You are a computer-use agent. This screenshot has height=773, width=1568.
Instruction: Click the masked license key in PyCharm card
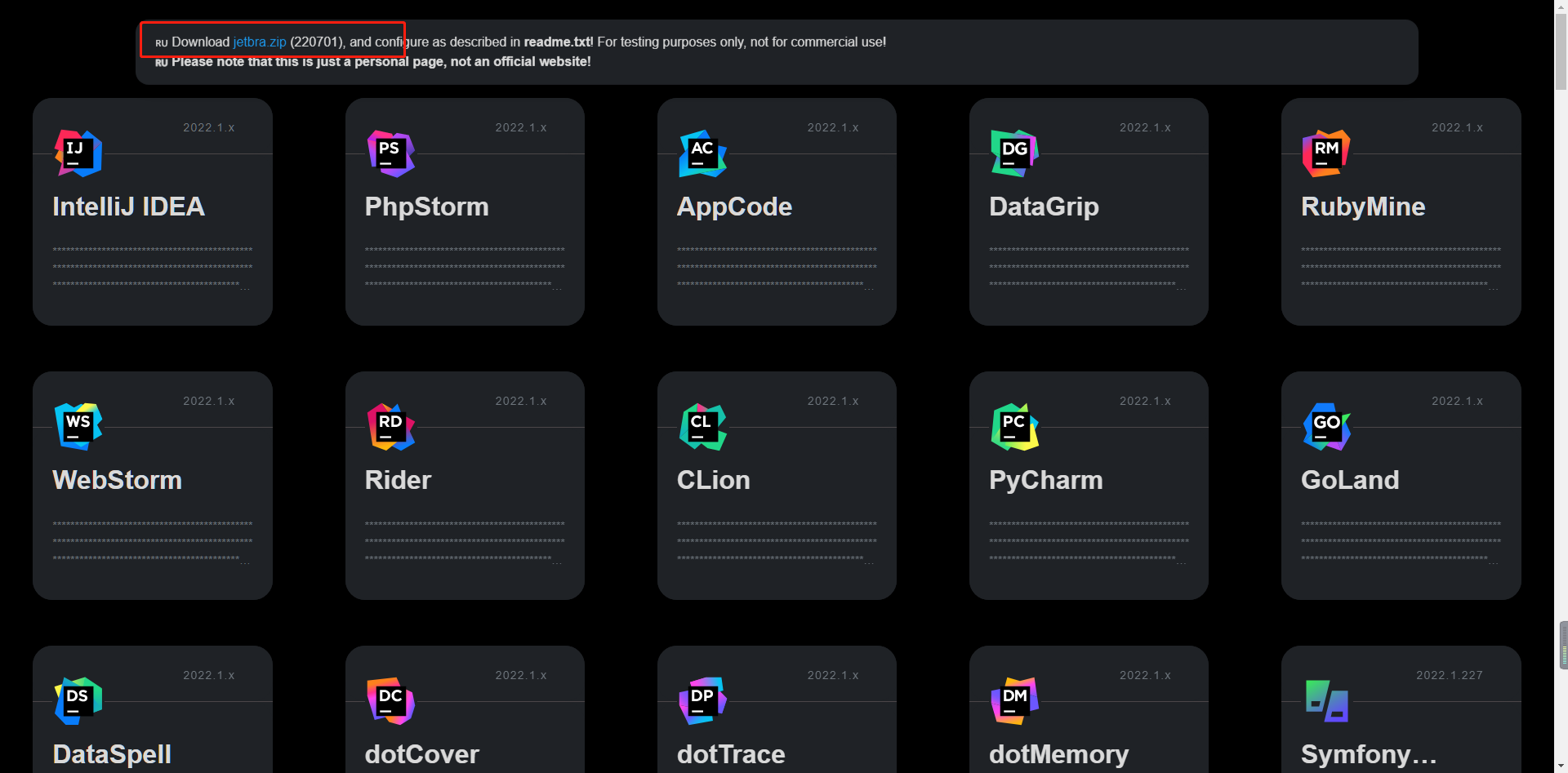[x=1089, y=542]
